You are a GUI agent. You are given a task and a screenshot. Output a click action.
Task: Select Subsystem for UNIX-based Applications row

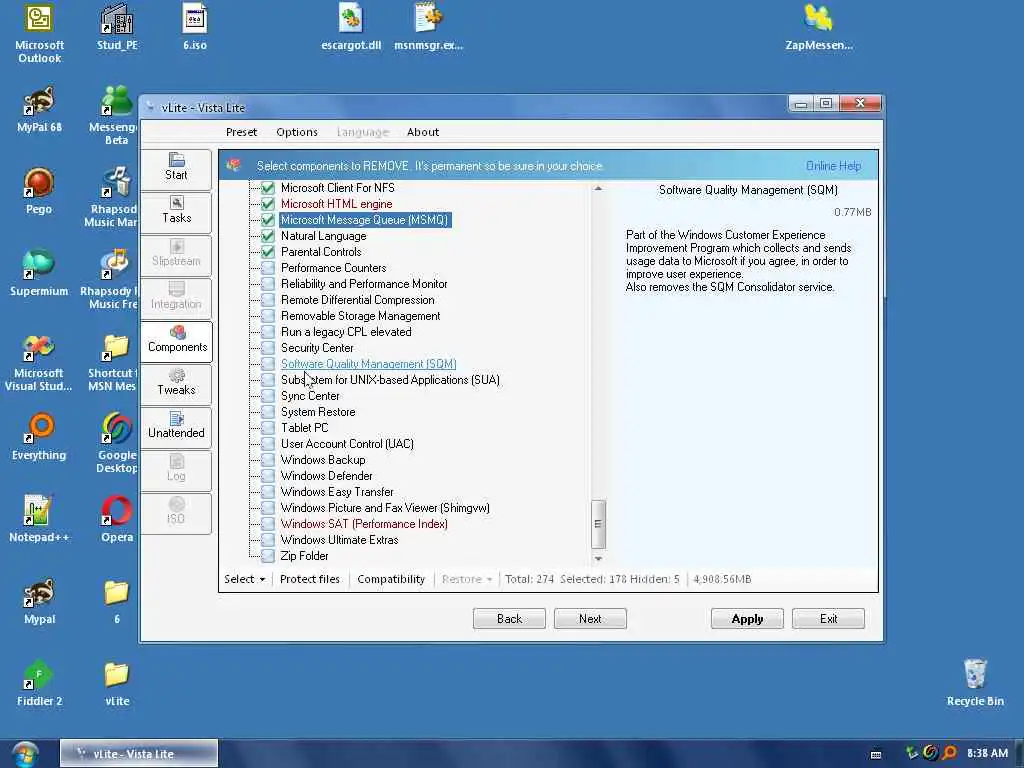tap(390, 380)
